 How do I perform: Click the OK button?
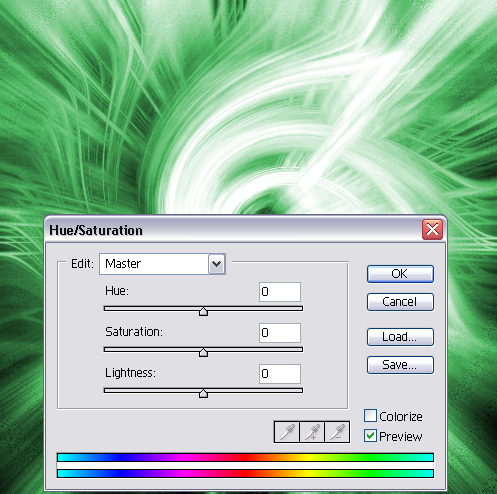[x=400, y=274]
